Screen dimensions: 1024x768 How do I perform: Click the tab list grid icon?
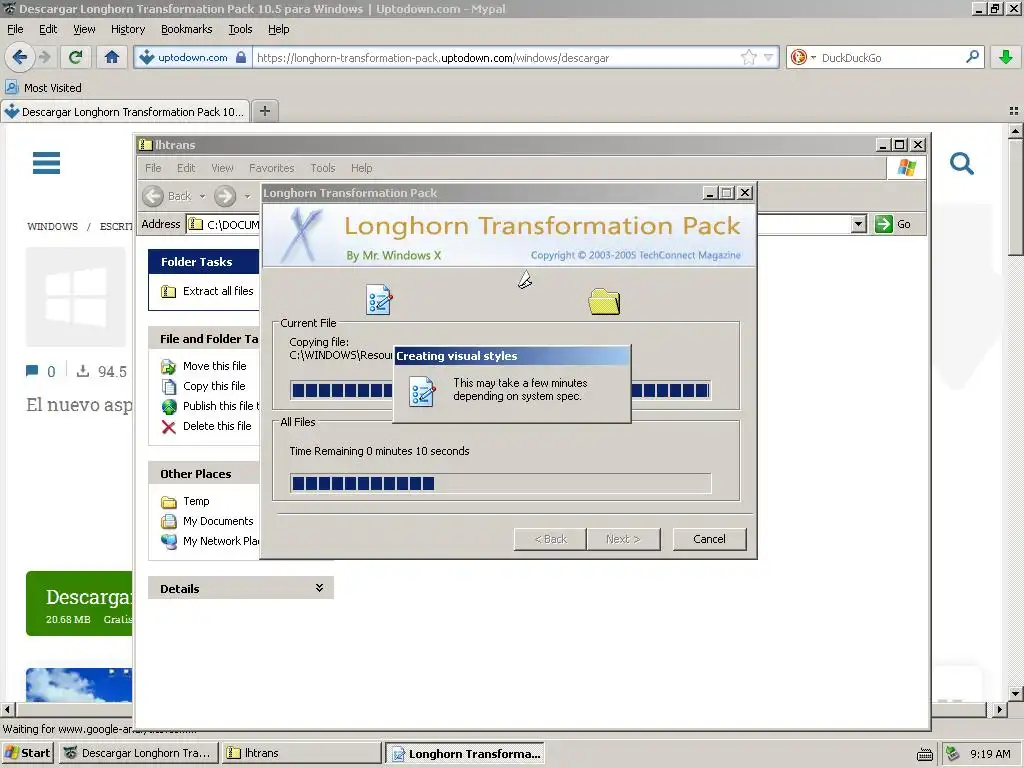(x=1014, y=111)
